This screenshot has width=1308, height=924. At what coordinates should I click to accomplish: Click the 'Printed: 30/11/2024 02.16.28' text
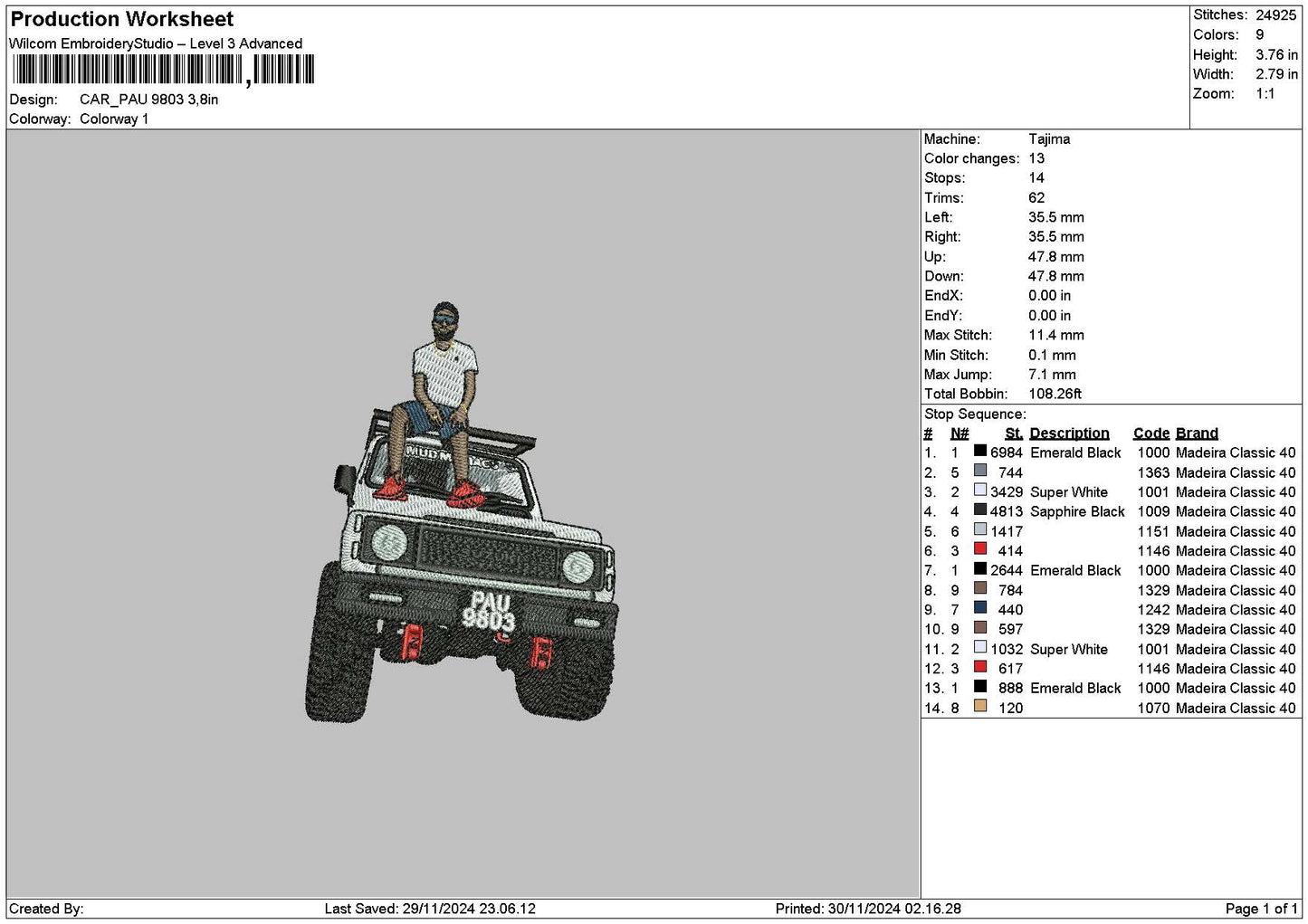(868, 909)
